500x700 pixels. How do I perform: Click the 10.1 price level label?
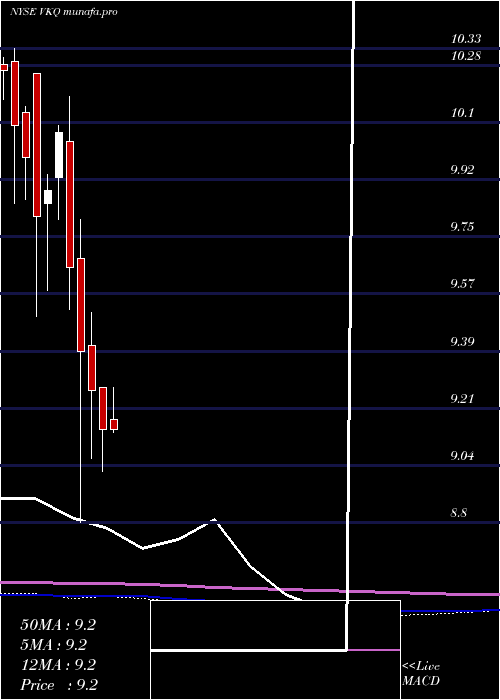(x=462, y=113)
